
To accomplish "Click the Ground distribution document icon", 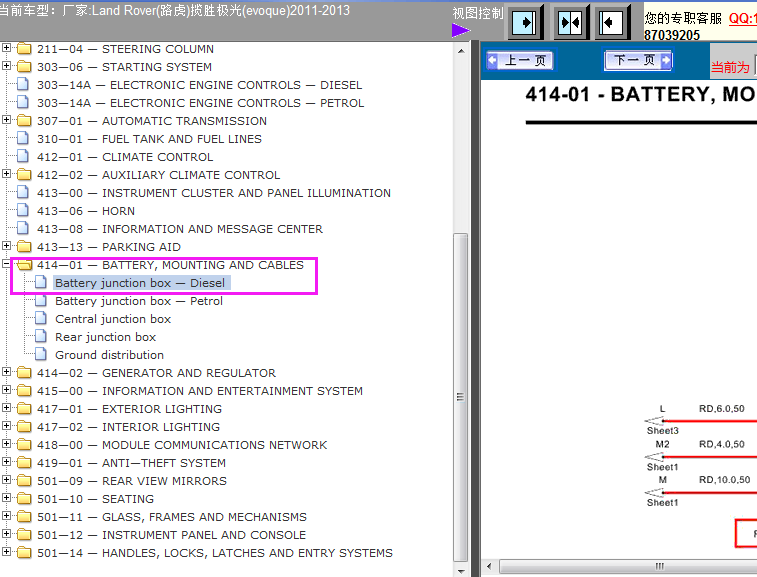I will tap(41, 354).
